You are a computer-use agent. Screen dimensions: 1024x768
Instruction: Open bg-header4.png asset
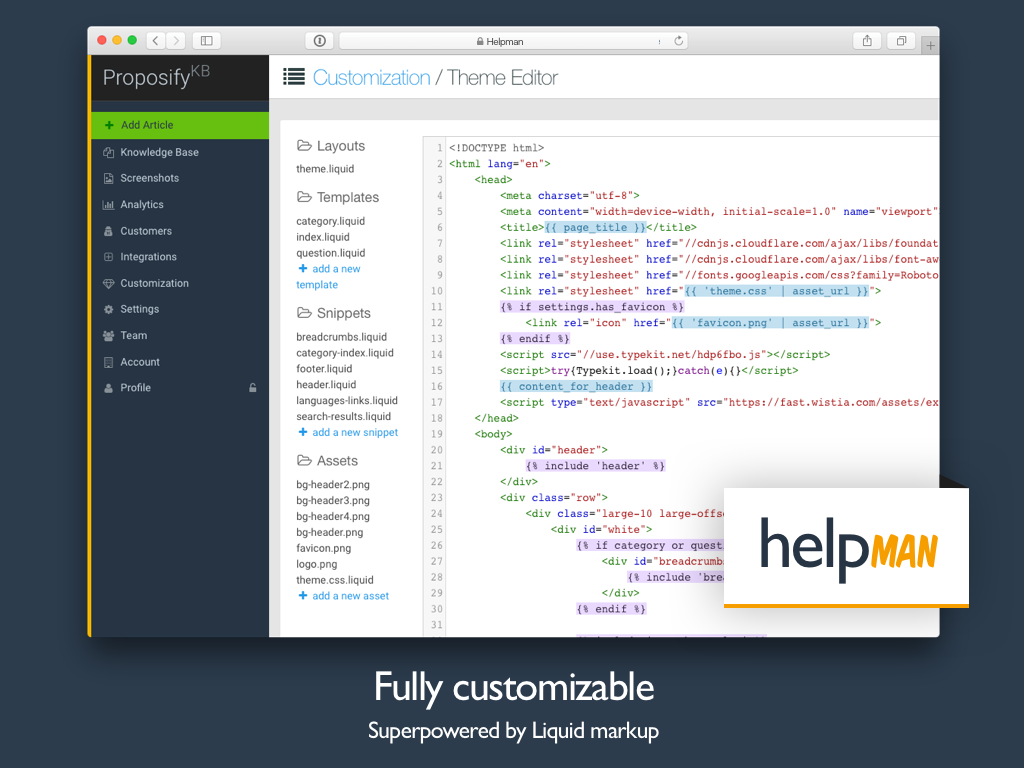click(333, 517)
